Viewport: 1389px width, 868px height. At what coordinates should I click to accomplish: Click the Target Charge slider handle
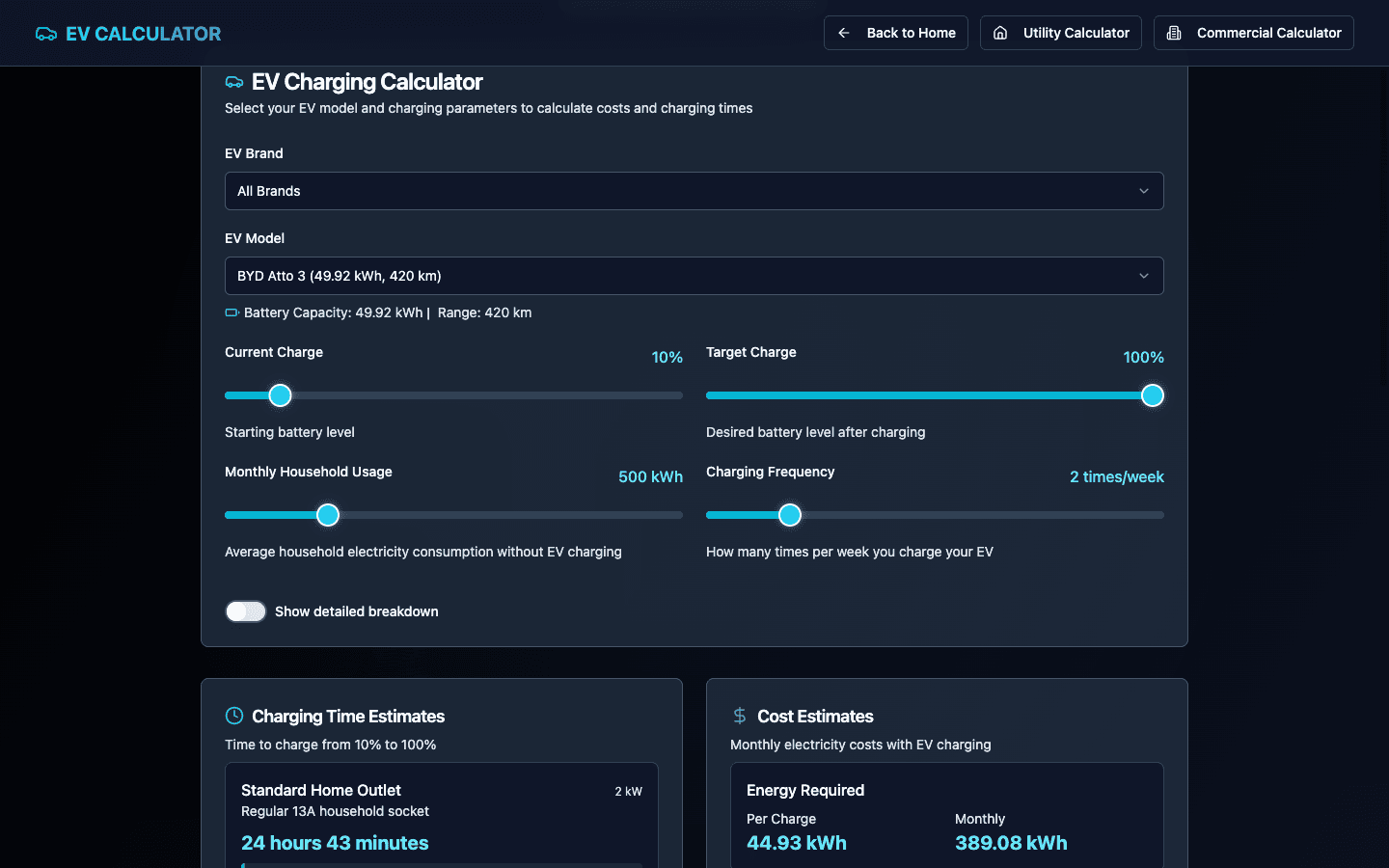[x=1153, y=395]
